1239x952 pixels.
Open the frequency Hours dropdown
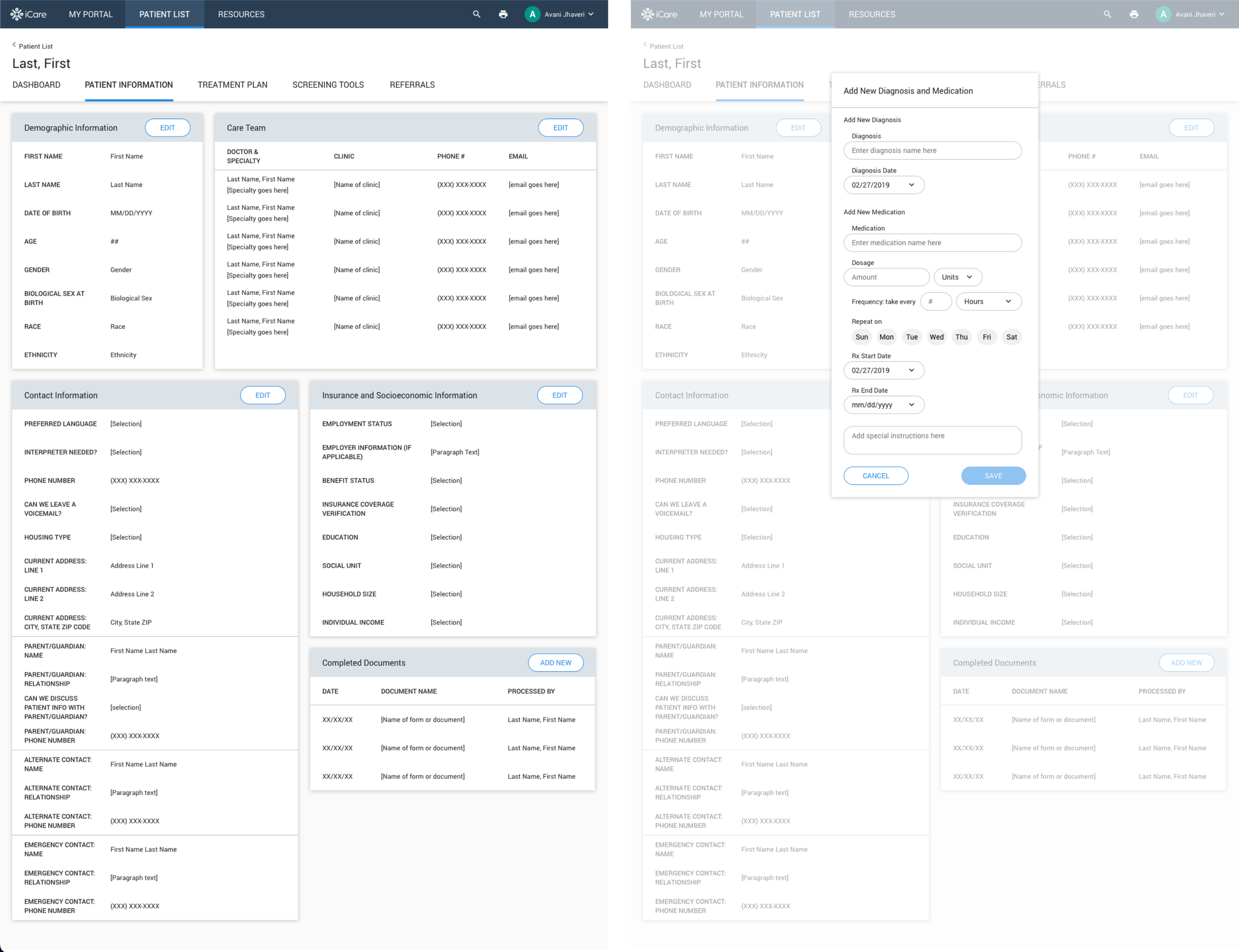(988, 301)
